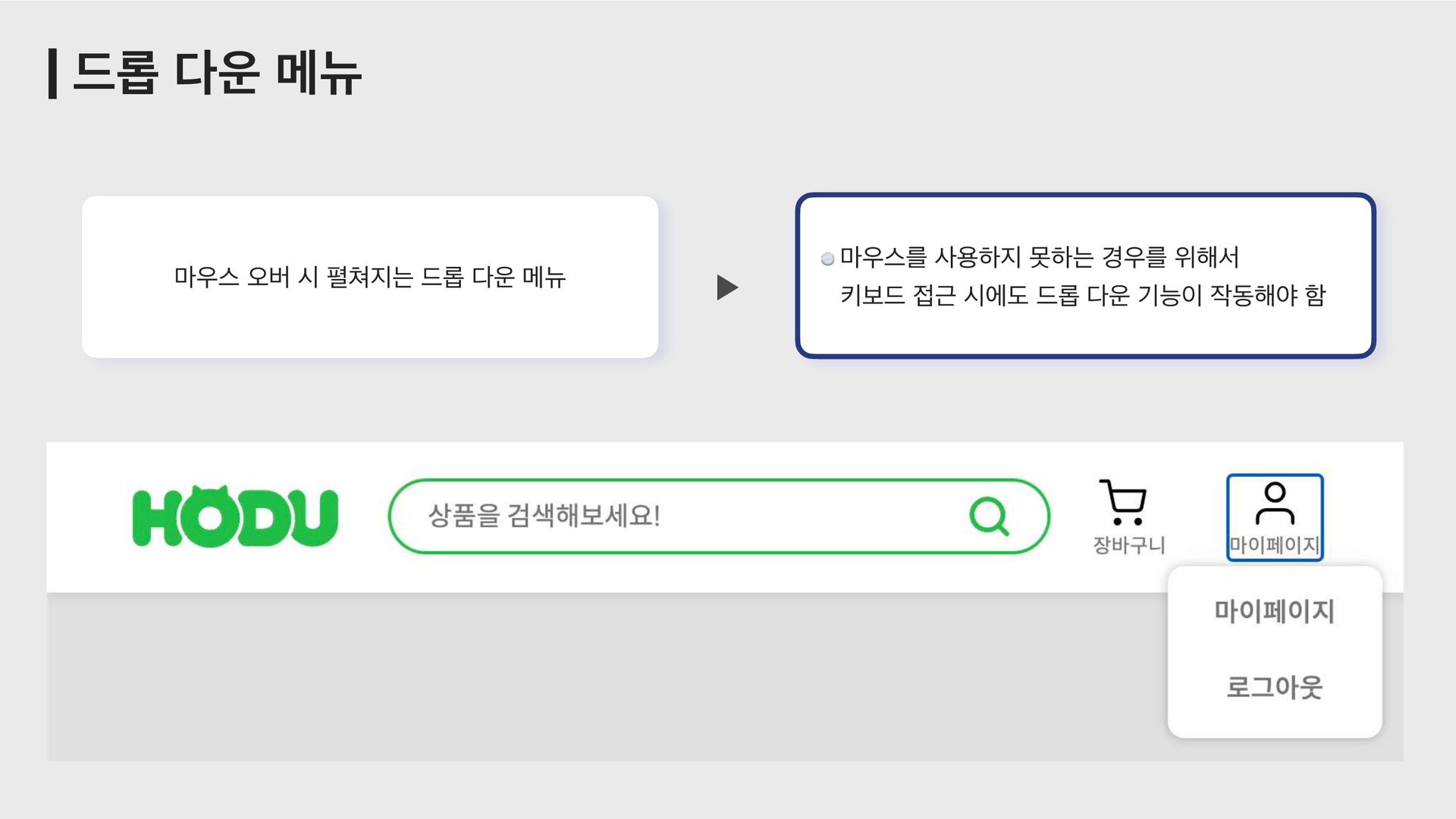Click the bullet dot before 마우스를 사용하지
This screenshot has width=1456, height=819.
pos(827,259)
